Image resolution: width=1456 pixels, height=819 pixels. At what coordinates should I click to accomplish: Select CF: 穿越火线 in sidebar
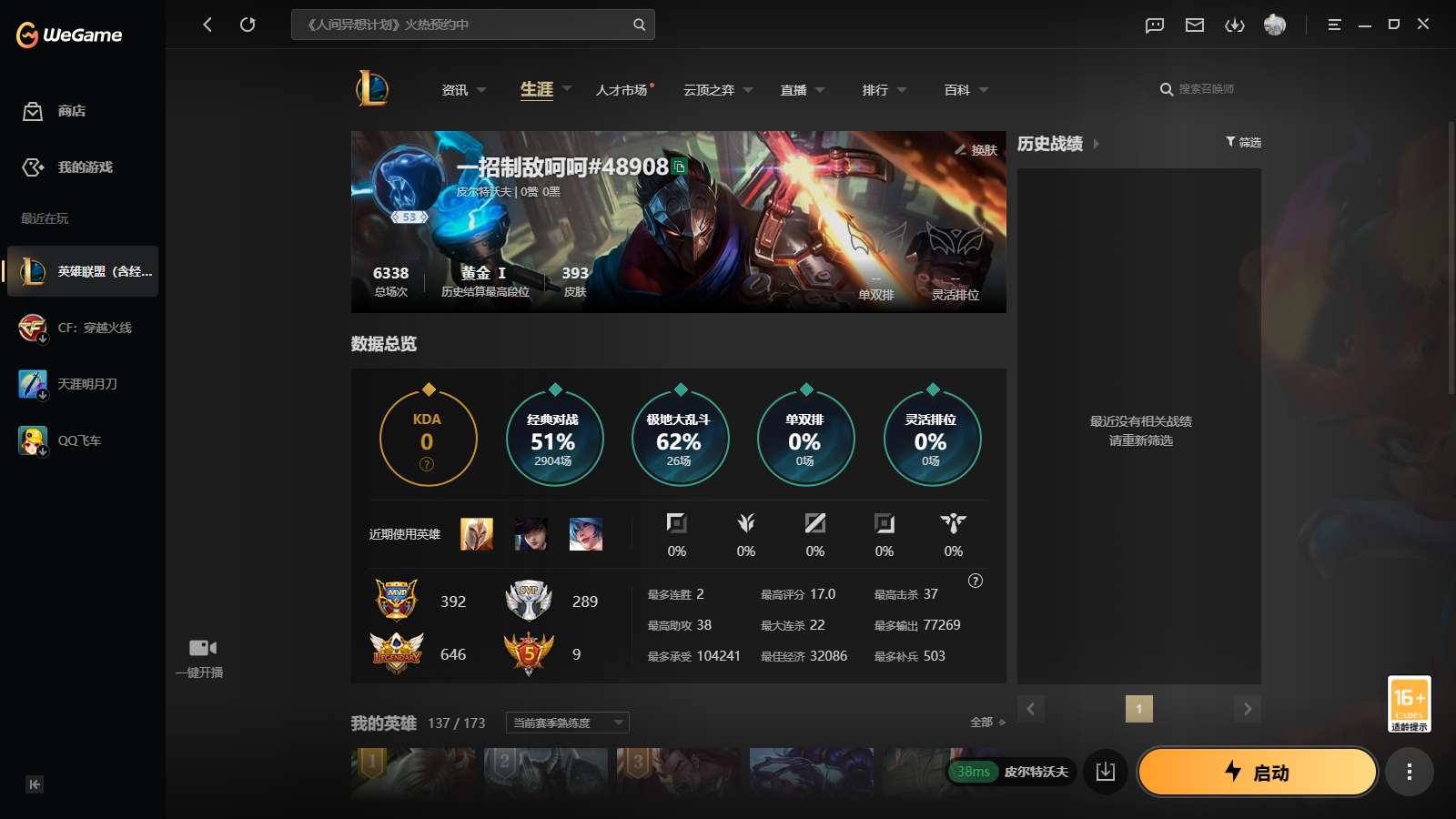coord(83,328)
